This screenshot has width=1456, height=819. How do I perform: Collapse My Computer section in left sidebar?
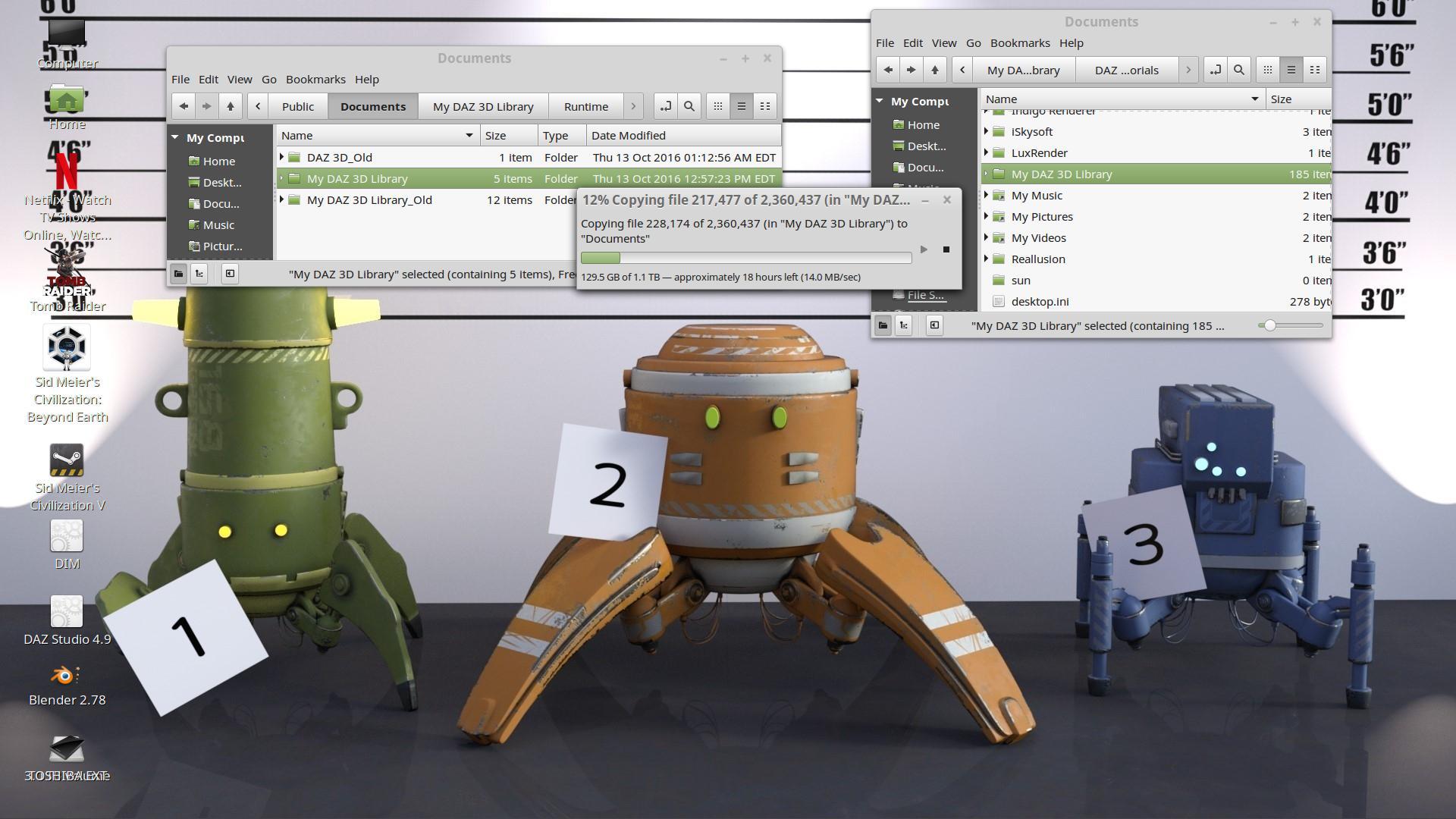tap(175, 138)
